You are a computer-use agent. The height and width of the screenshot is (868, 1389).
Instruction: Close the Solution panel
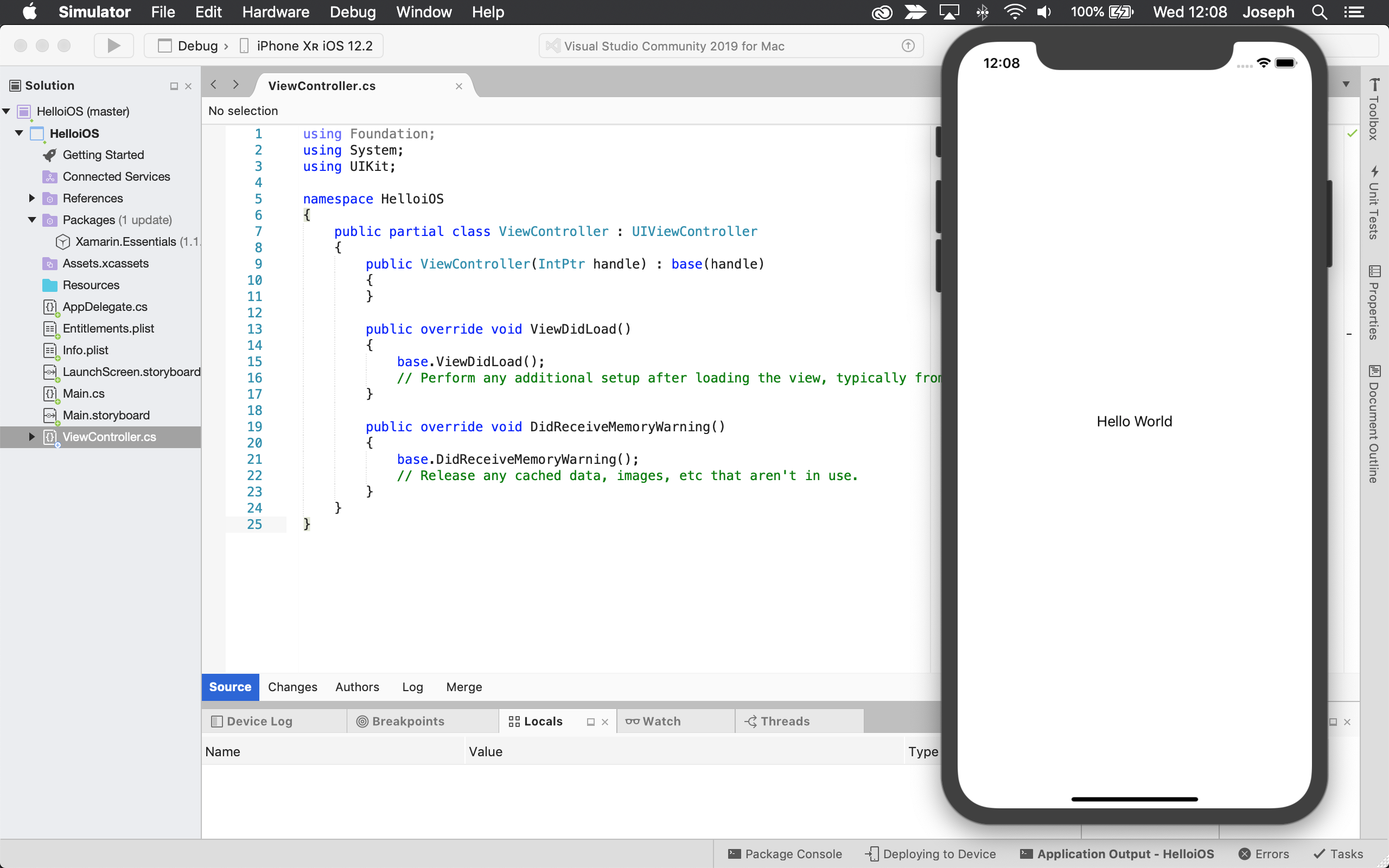(x=188, y=86)
